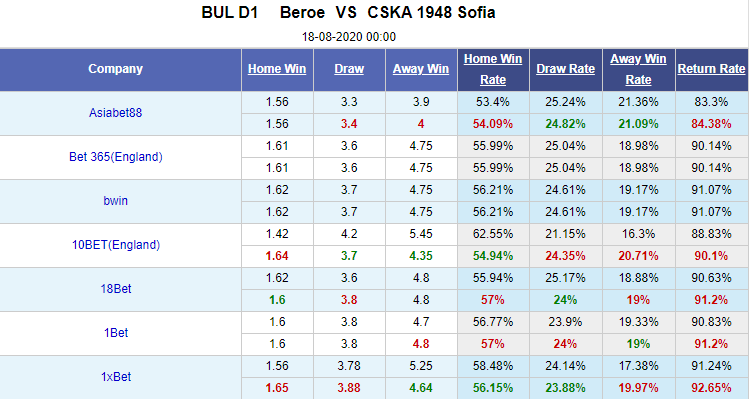Sort by the Home Win Rate header
This screenshot has height=399, width=750.
[x=493, y=69]
